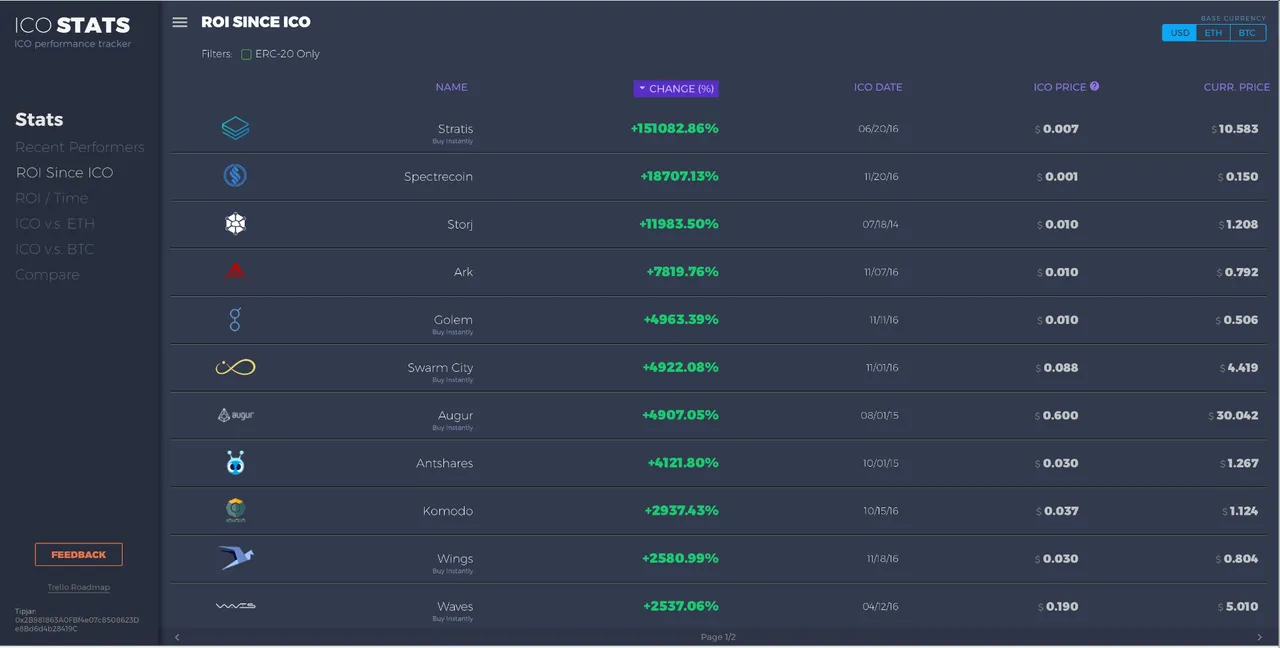
Task: Open Compare in sidebar
Action: 47,275
